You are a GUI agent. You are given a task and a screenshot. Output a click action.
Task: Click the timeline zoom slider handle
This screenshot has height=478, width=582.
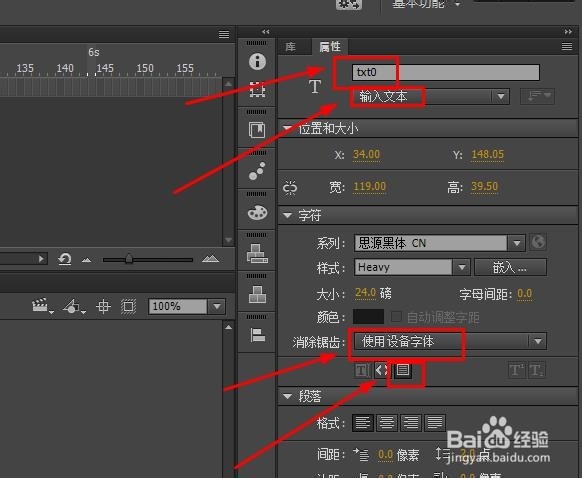click(x=129, y=259)
